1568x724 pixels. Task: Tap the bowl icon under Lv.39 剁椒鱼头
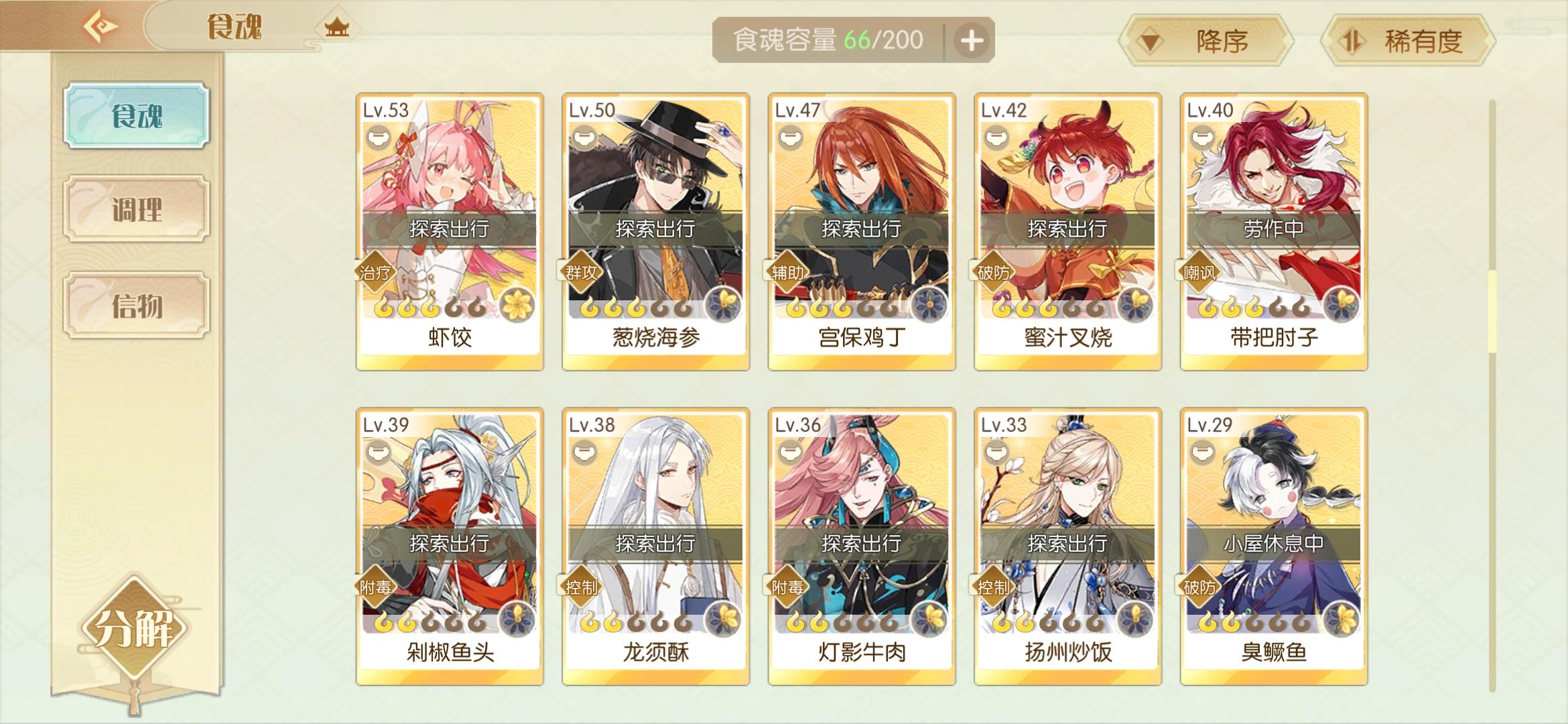(x=379, y=453)
